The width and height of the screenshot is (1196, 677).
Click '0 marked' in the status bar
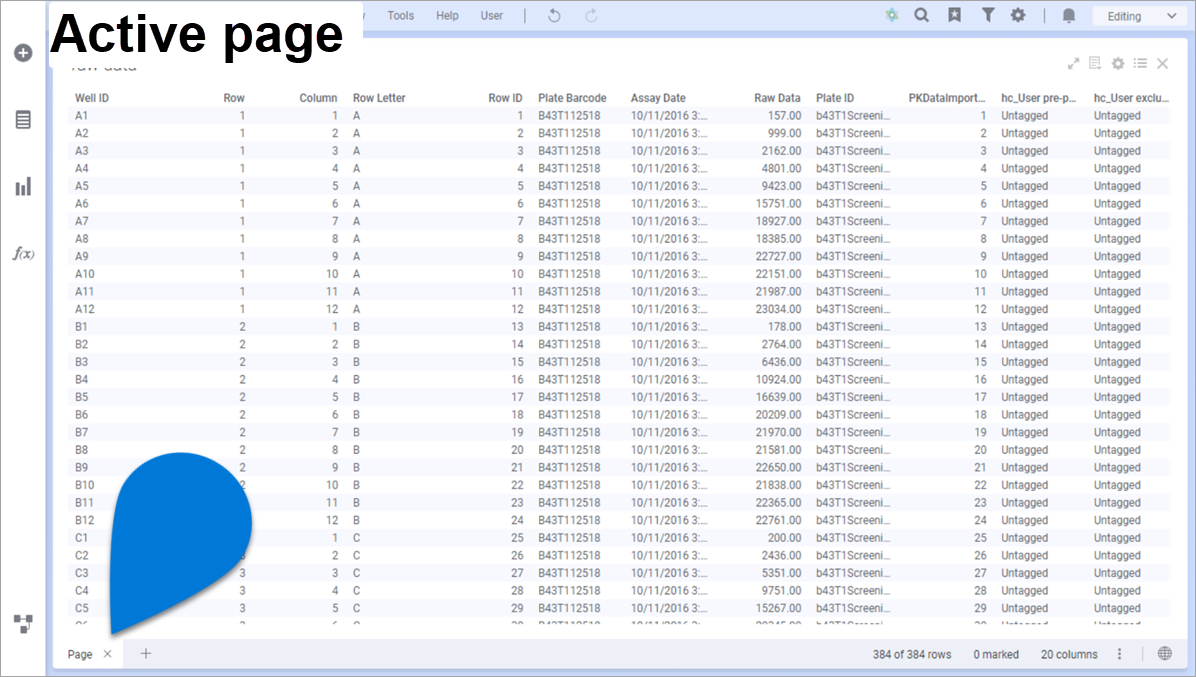[995, 654]
